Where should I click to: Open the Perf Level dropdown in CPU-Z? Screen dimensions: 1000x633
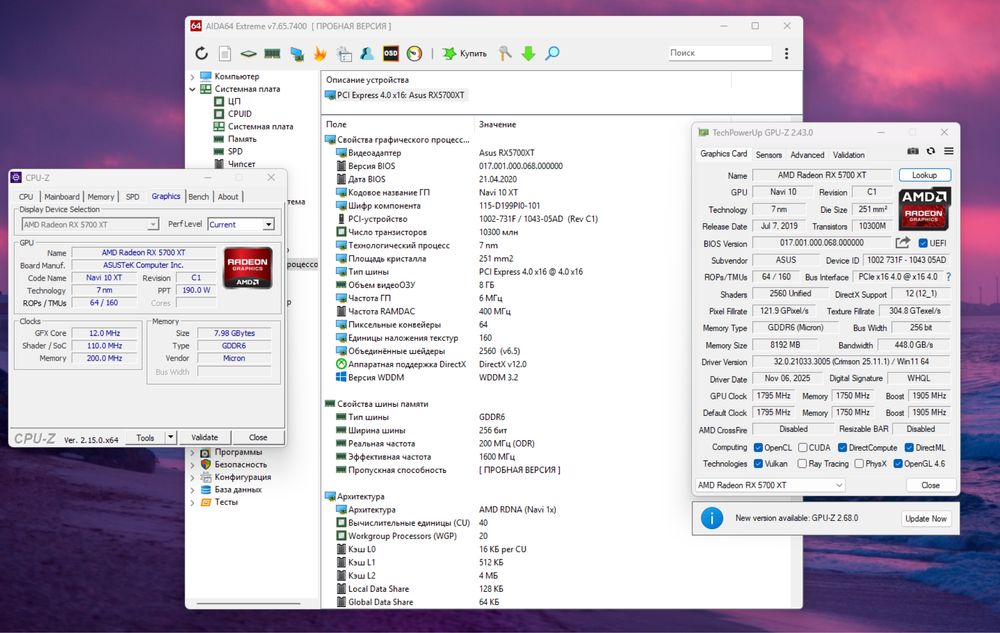[x=268, y=224]
